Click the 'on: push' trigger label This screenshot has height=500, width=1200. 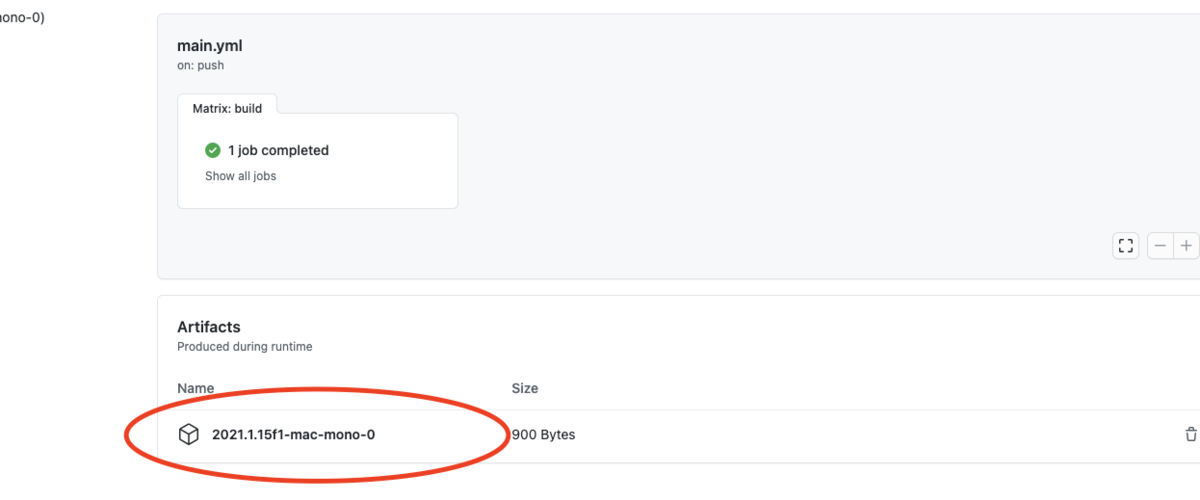click(200, 66)
